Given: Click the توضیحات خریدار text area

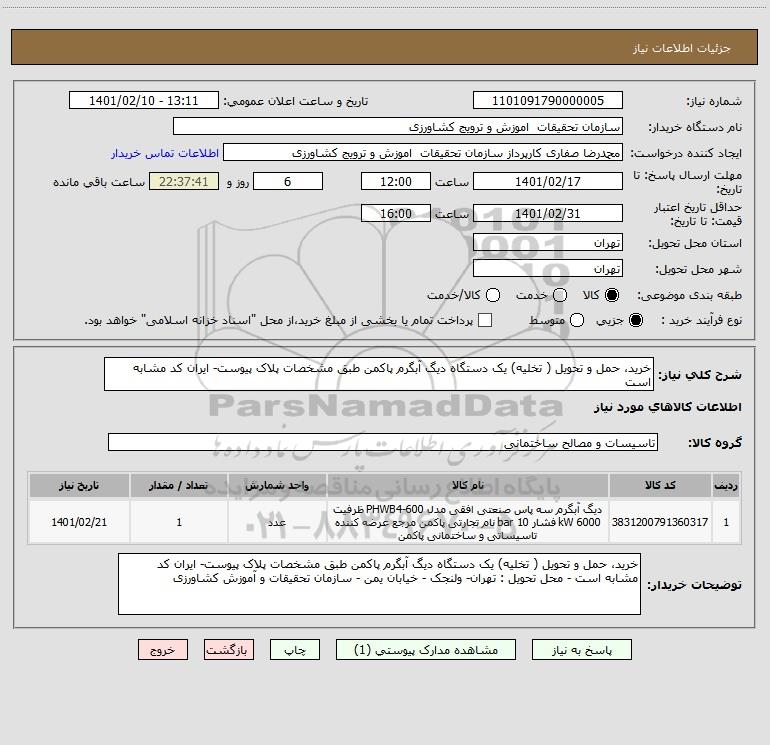Looking at the screenshot, I should click(379, 584).
